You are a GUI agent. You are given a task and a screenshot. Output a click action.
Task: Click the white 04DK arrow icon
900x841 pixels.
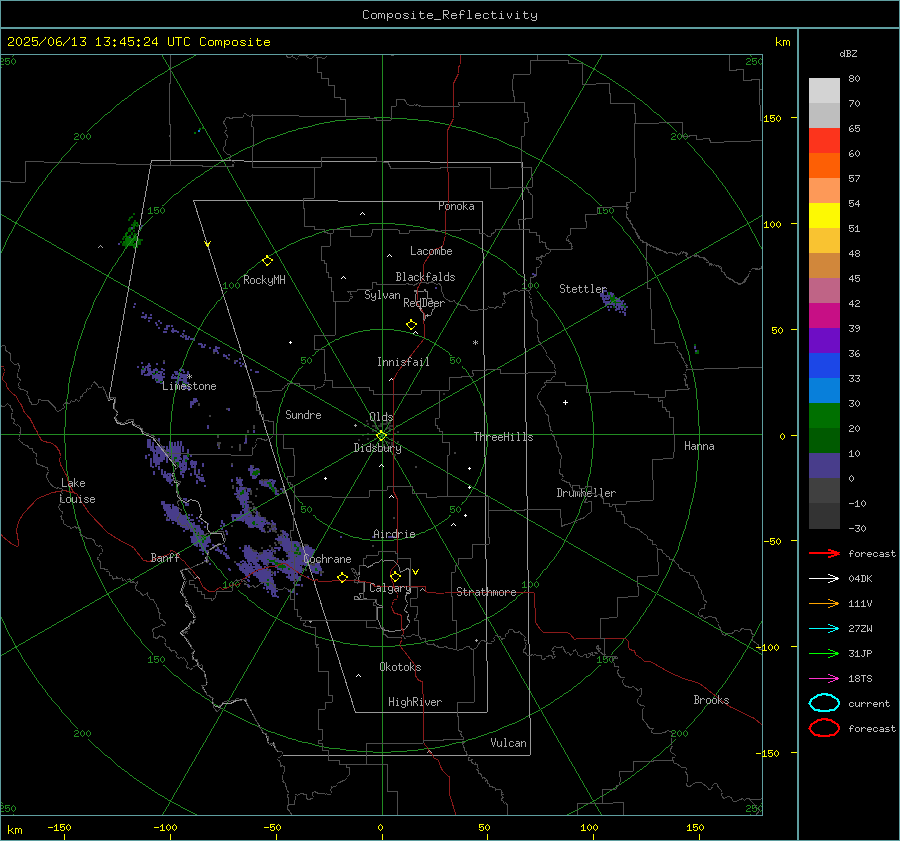click(824, 579)
